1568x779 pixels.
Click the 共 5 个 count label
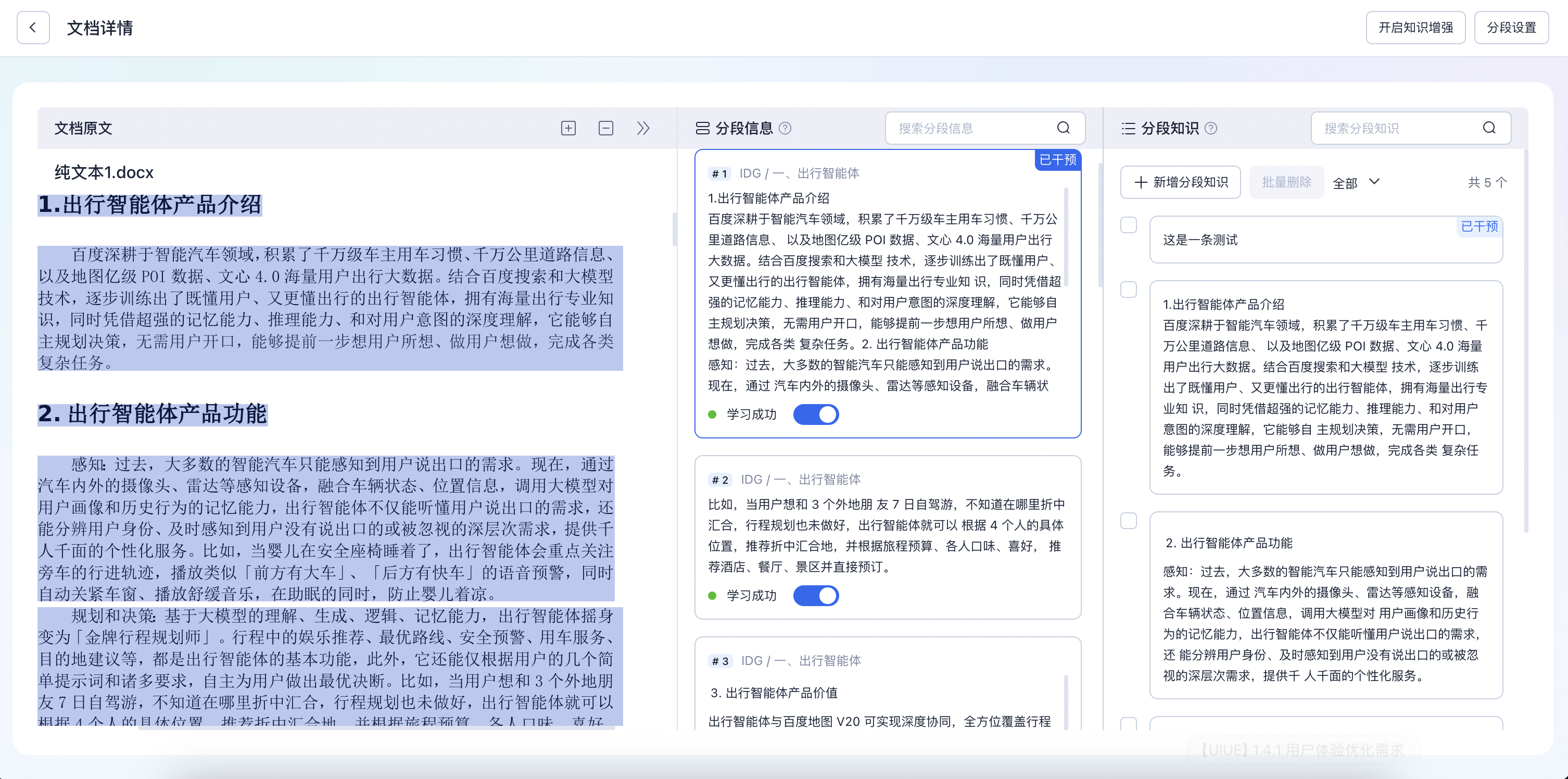tap(1487, 182)
